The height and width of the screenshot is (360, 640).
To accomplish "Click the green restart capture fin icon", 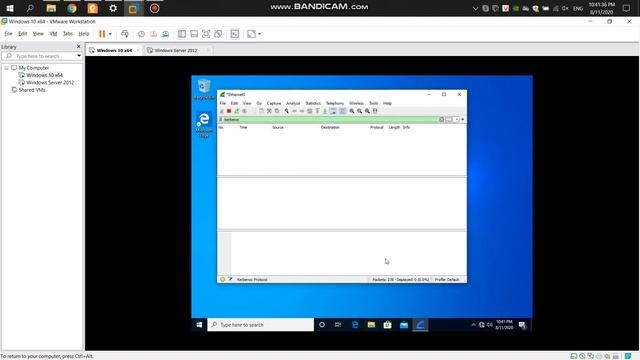I will point(237,111).
